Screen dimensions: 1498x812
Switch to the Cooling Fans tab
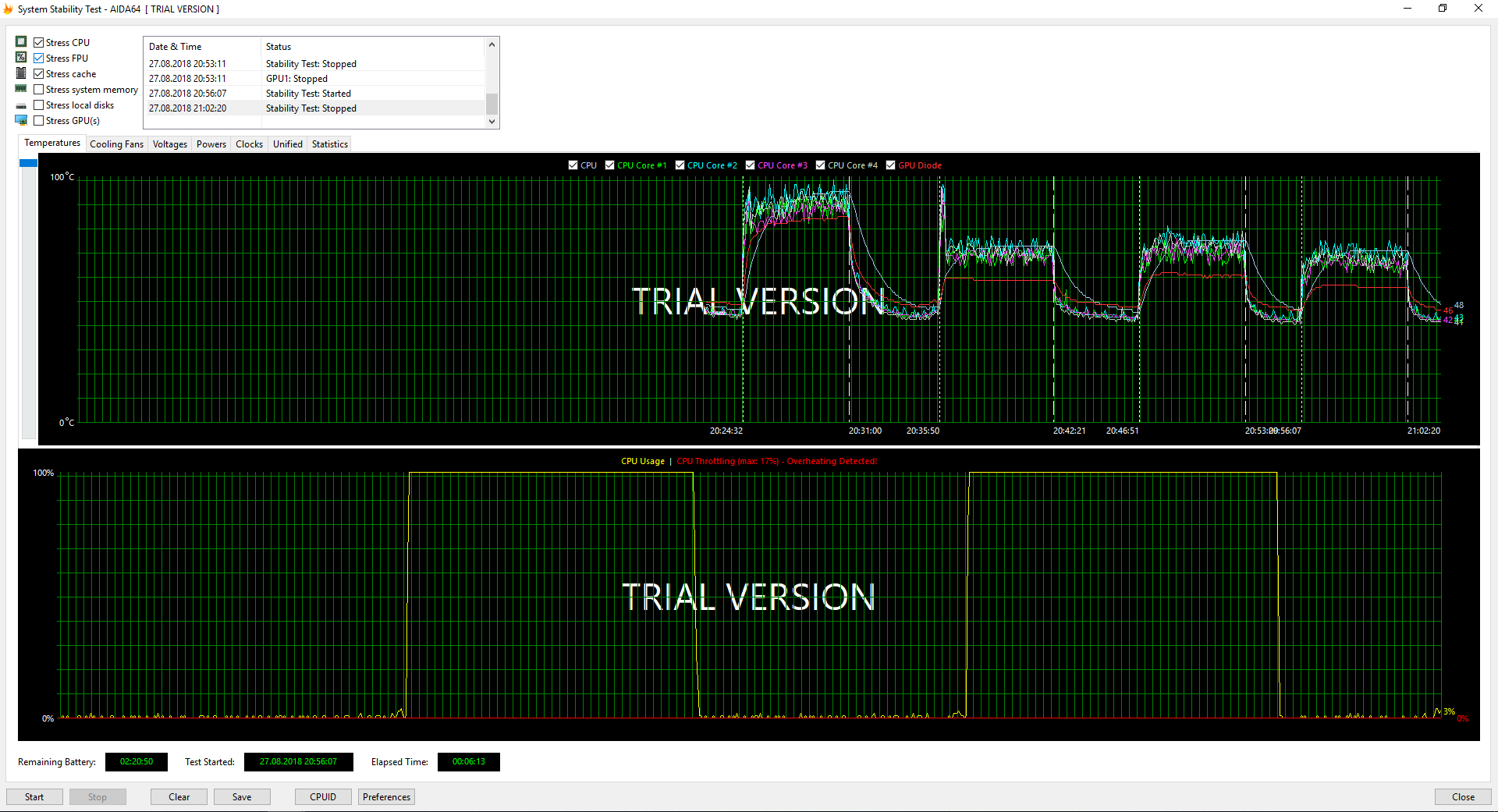116,144
